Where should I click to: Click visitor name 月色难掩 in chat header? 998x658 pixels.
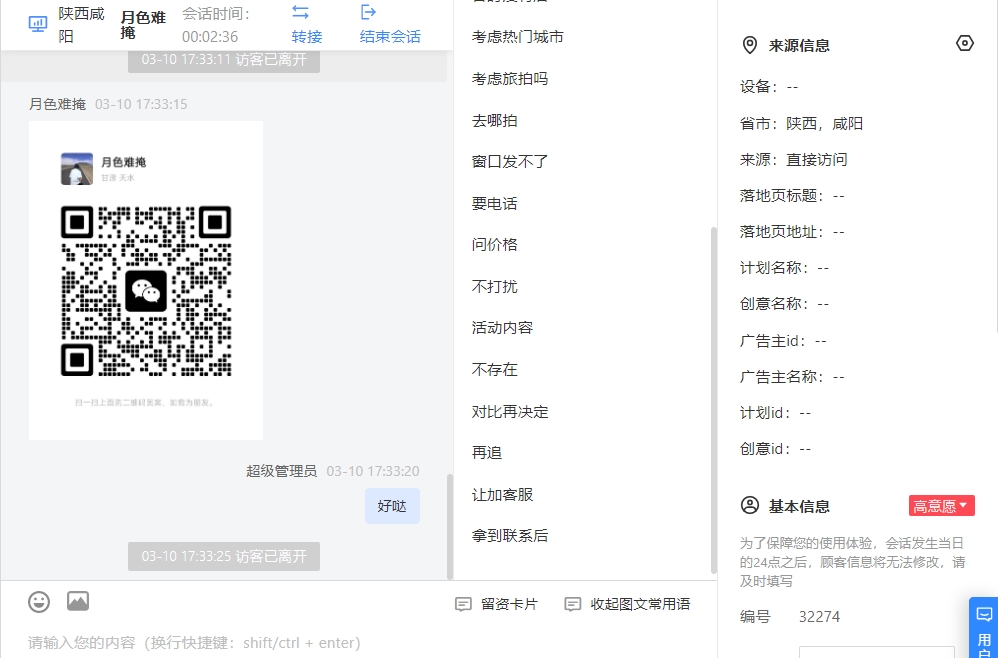(x=143, y=25)
